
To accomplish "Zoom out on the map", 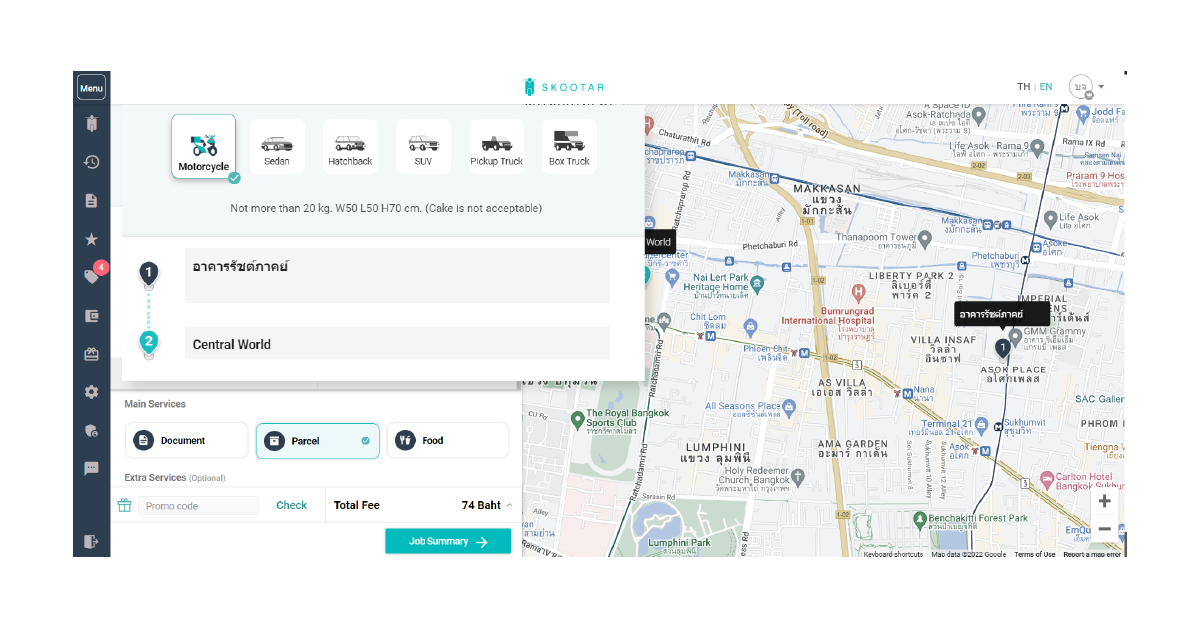I will (1104, 529).
